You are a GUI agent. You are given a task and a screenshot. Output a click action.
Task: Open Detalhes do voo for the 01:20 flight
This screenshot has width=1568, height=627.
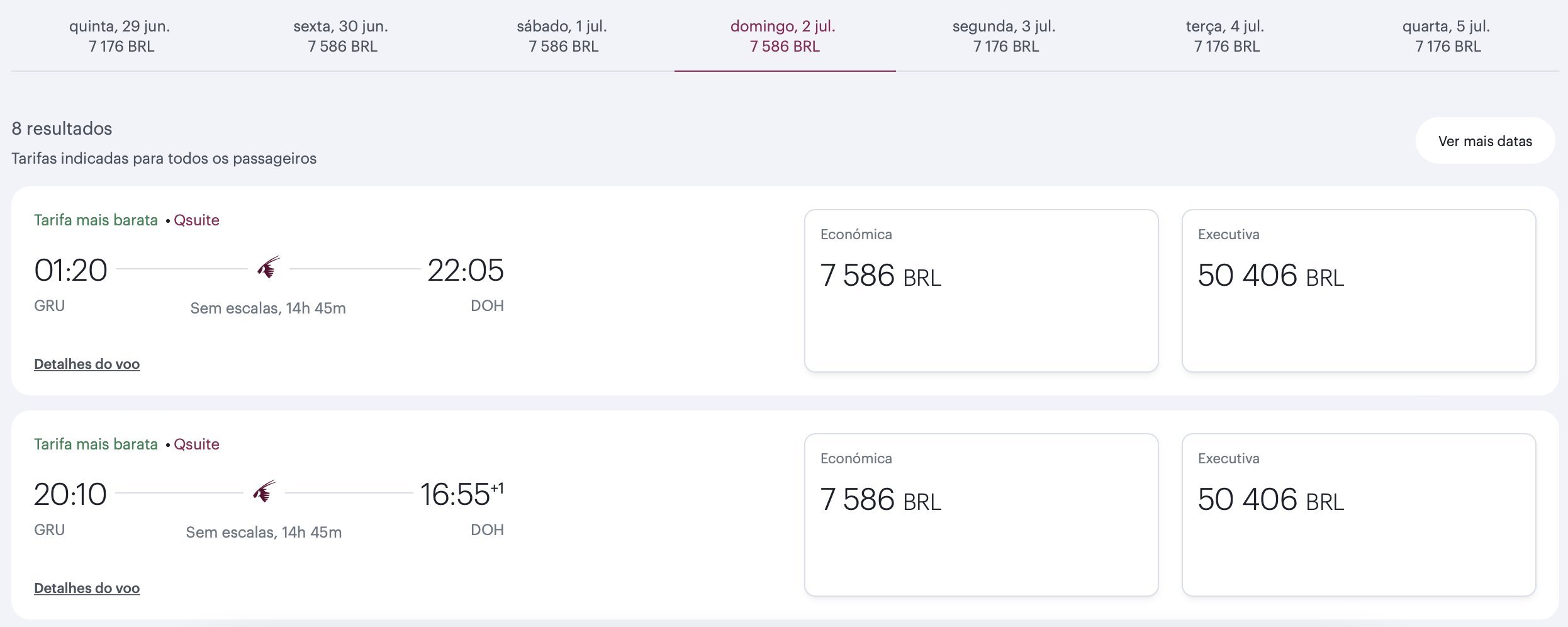coord(87,364)
